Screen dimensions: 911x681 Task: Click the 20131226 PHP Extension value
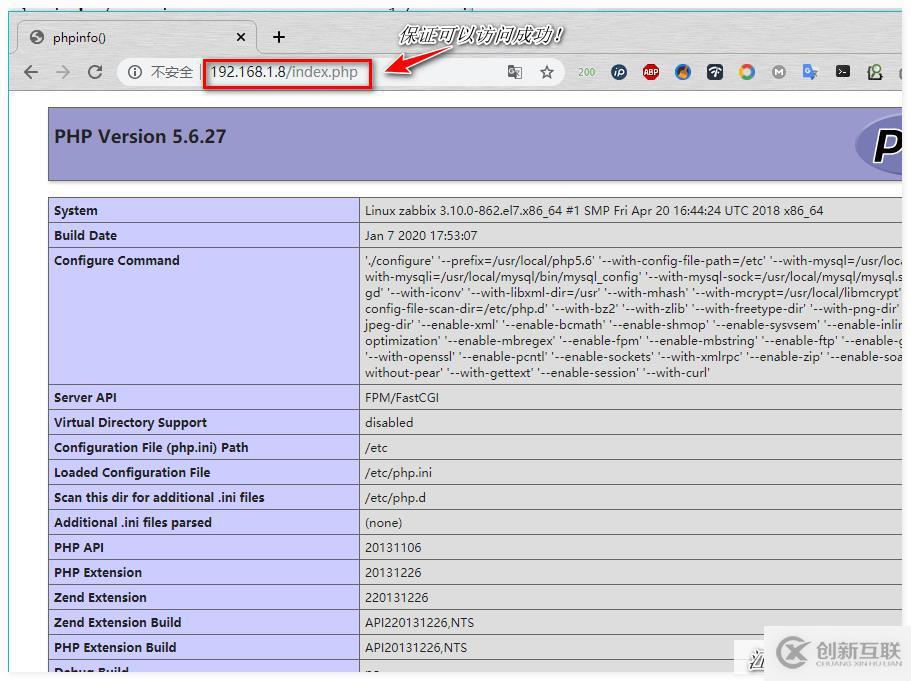(x=393, y=572)
